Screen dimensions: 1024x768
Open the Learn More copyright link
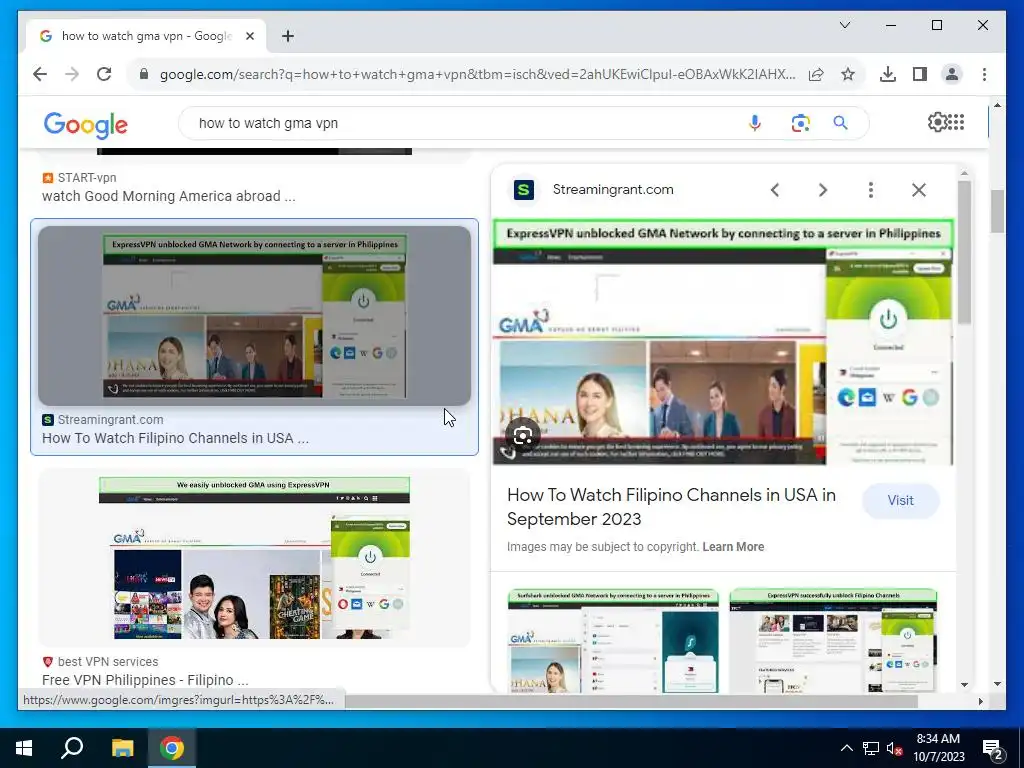pyautogui.click(x=733, y=547)
